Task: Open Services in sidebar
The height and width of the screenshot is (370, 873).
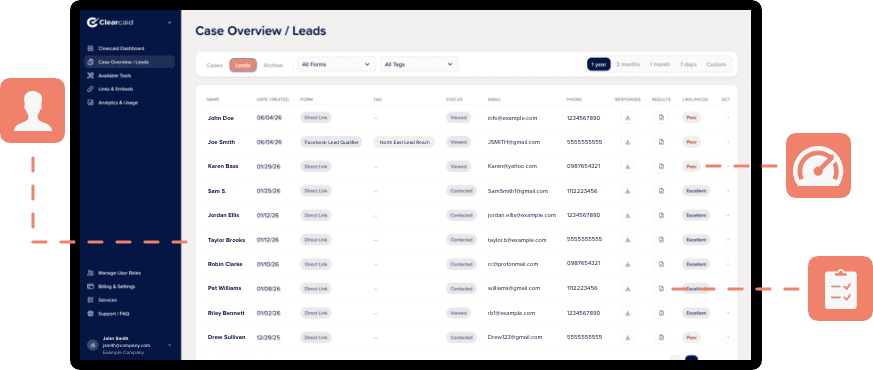Action: point(102,300)
